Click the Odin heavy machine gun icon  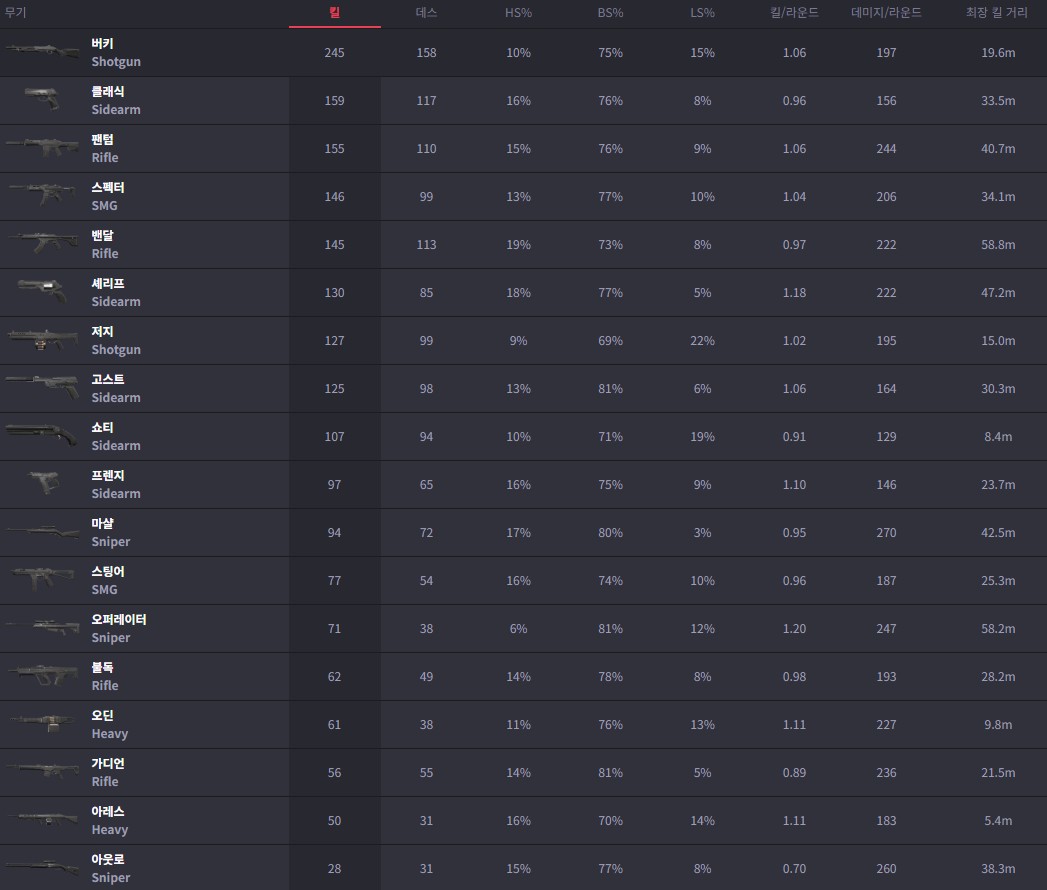42,723
